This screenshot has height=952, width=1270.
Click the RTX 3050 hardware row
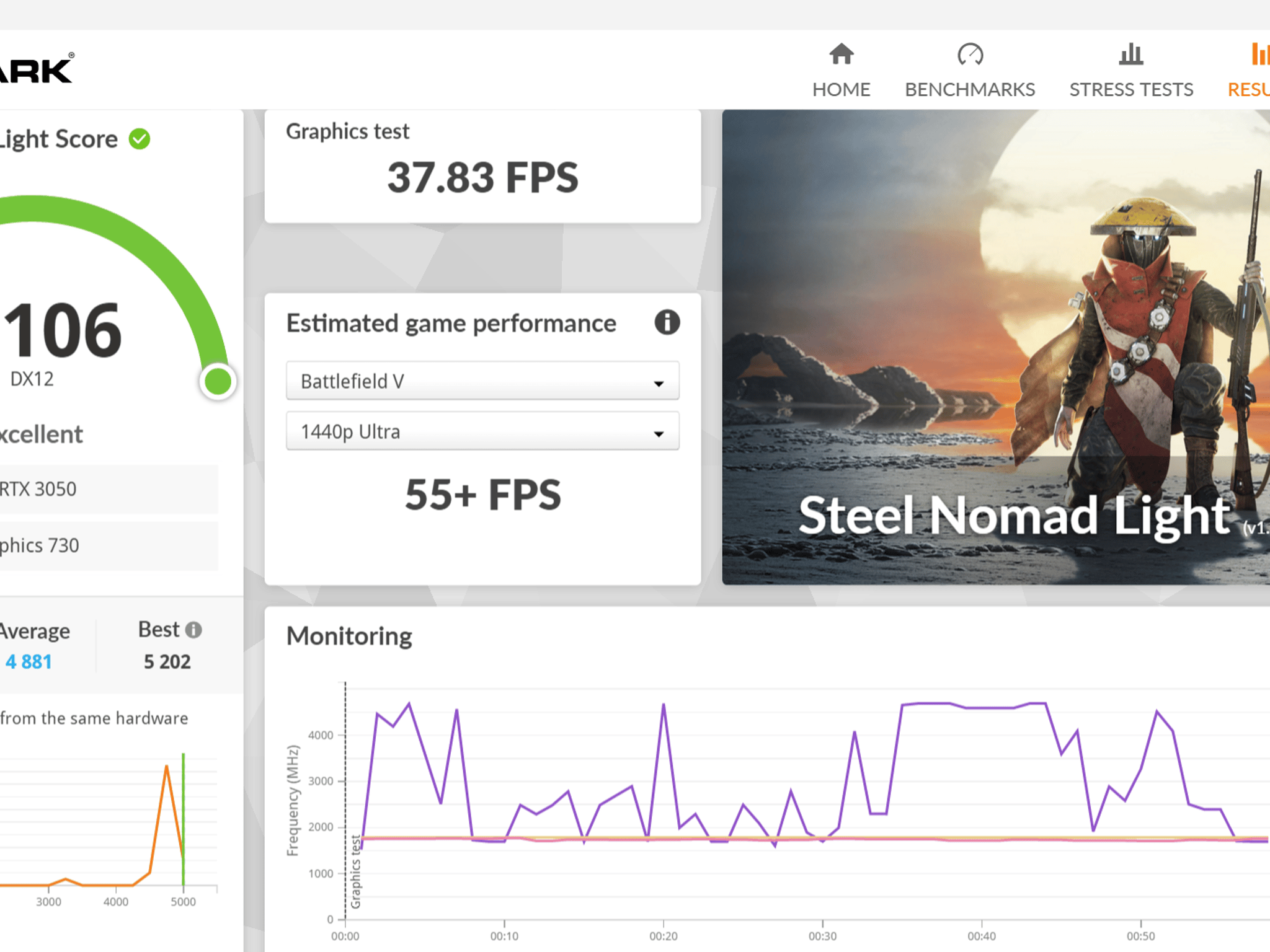[x=109, y=489]
